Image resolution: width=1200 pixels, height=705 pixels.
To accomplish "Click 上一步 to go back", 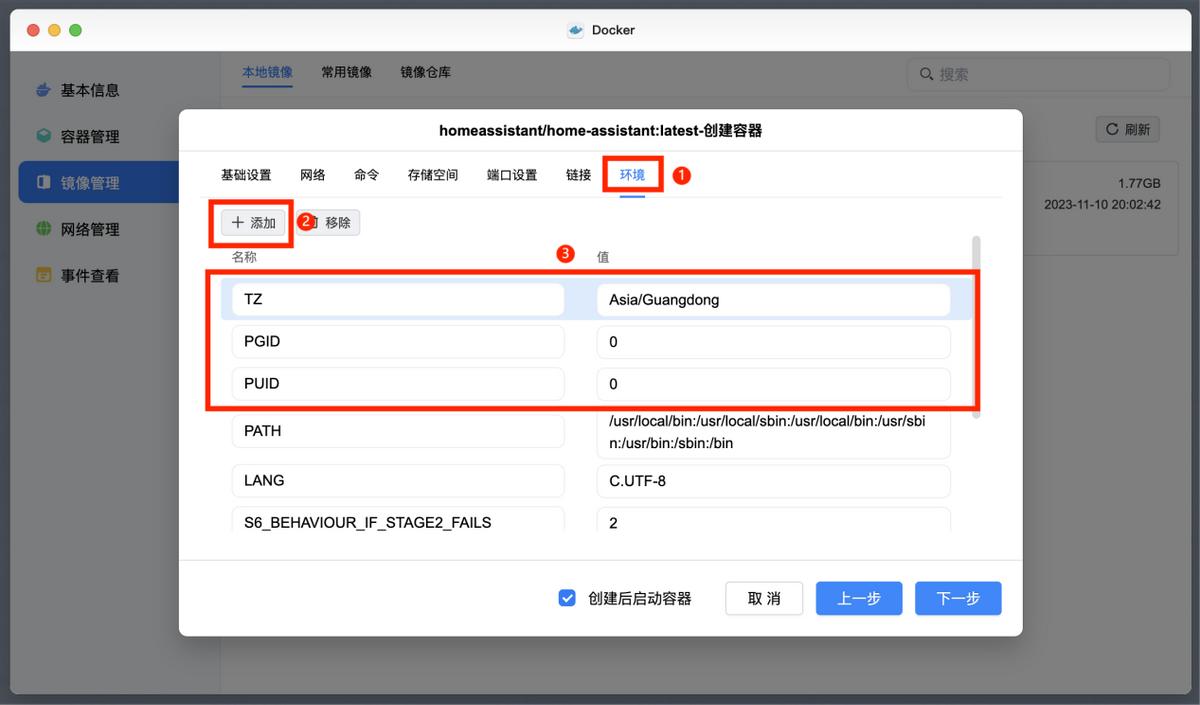I will point(859,598).
